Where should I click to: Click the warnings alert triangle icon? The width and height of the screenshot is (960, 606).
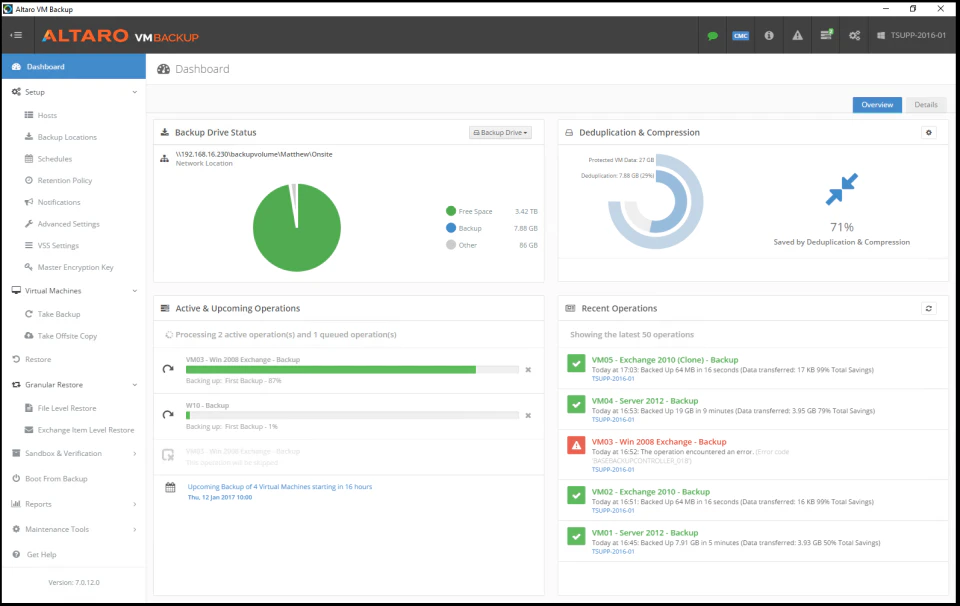pyautogui.click(x=797, y=35)
